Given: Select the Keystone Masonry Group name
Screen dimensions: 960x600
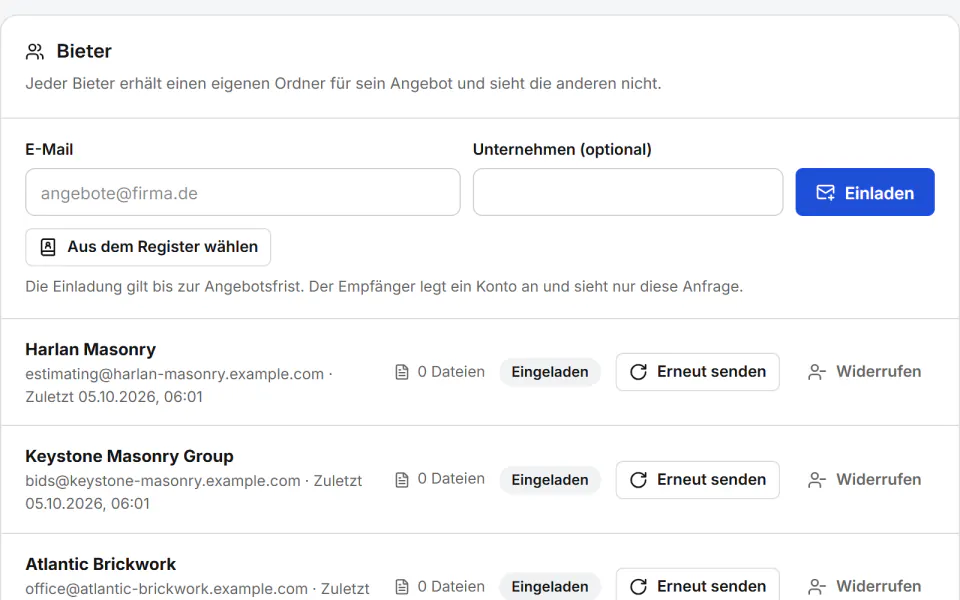Looking at the screenshot, I should 129,457.
